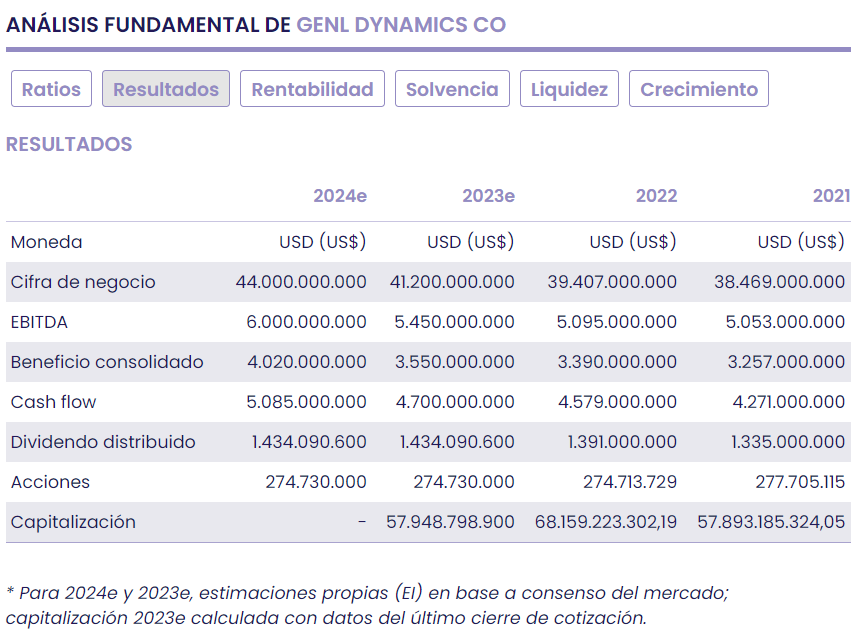Select the Dividendo distribuido row label
Image resolution: width=867 pixels, height=644 pixels.
[103, 442]
